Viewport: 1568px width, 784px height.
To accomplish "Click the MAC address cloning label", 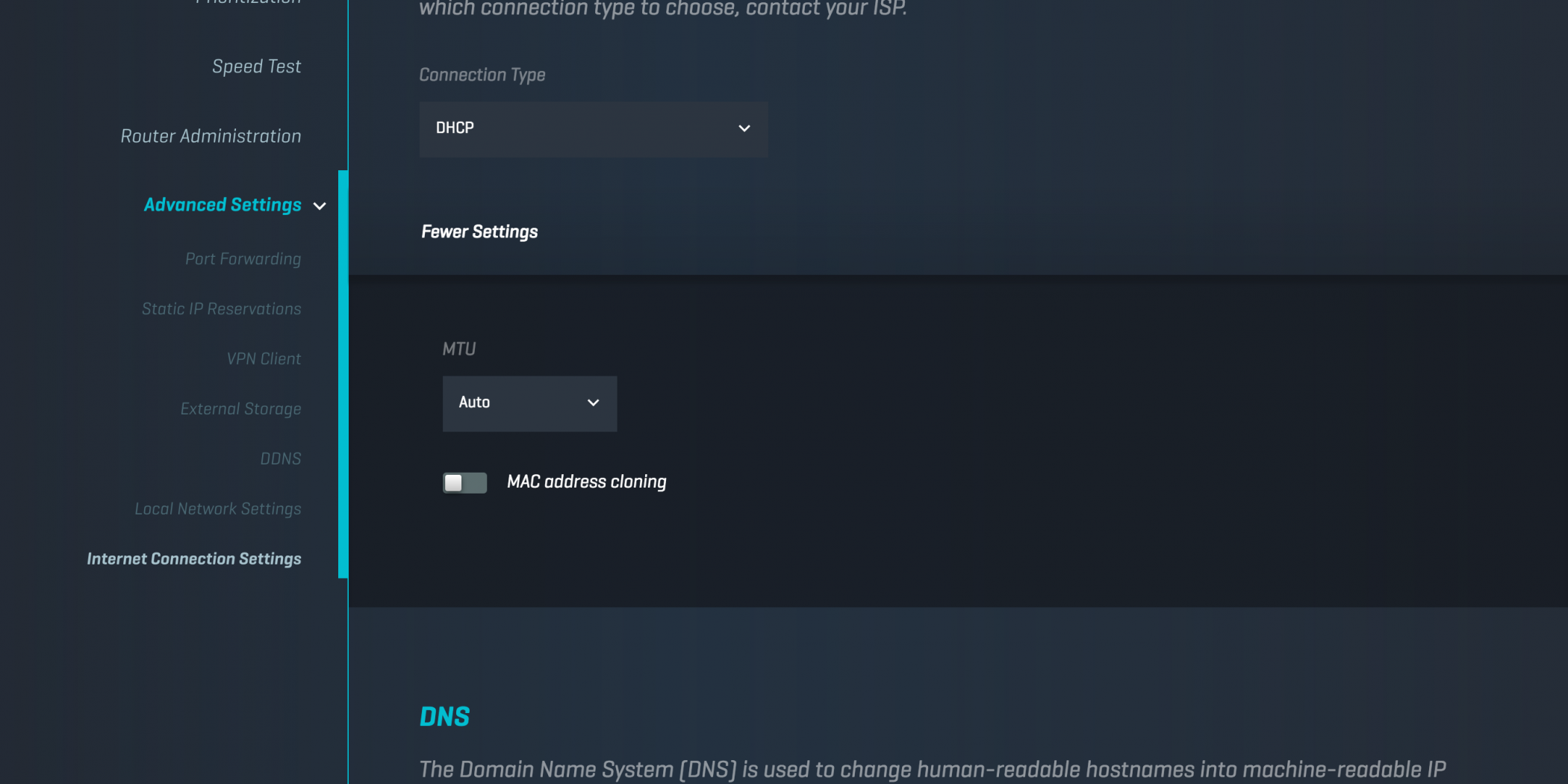I will click(586, 482).
